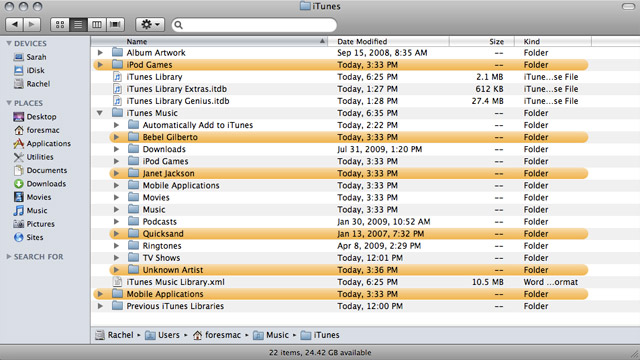Image resolution: width=640 pixels, height=360 pixels.
Task: Go forward with the right arrow button
Action: coord(32,24)
